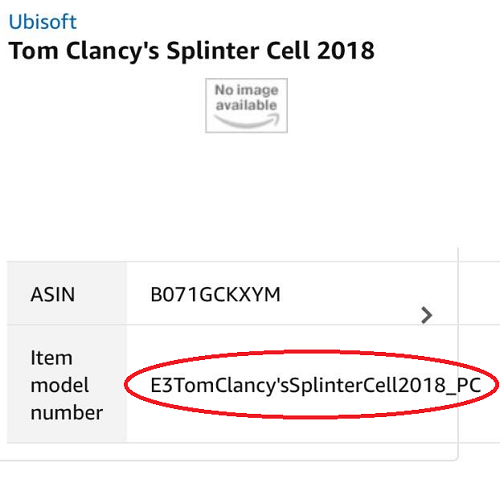Click '2018' in the product title
The width and height of the screenshot is (500, 495).
pos(345,51)
